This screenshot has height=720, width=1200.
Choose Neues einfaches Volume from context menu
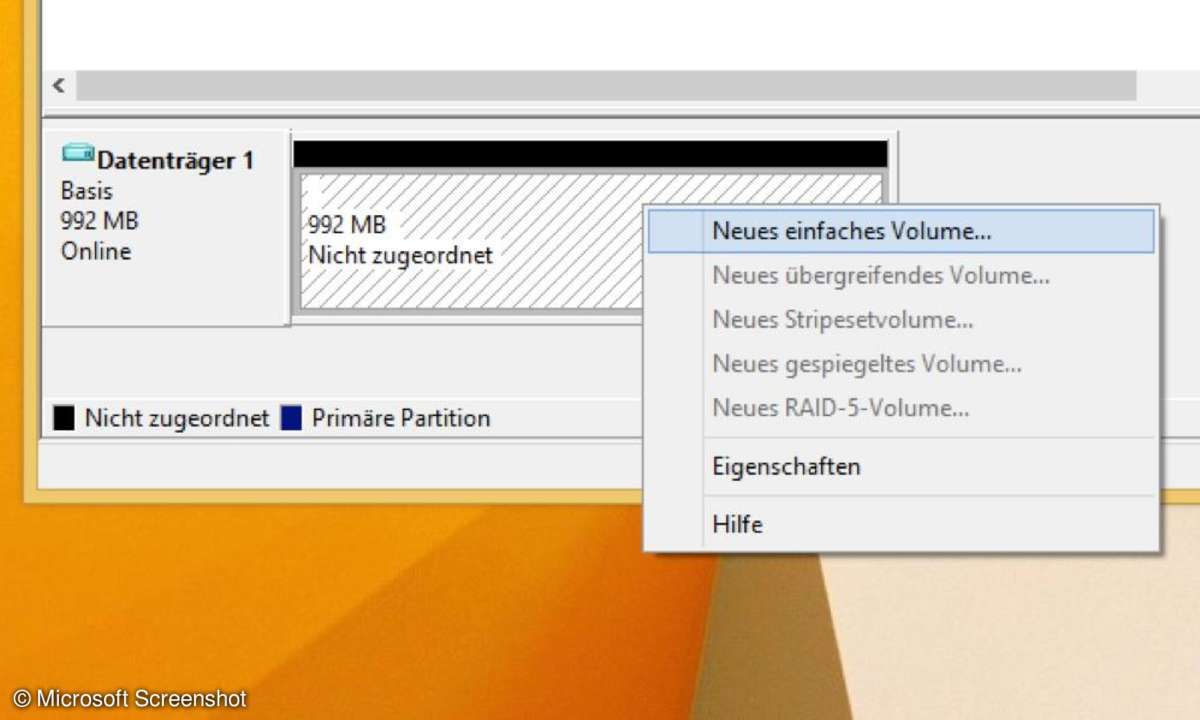click(x=901, y=231)
